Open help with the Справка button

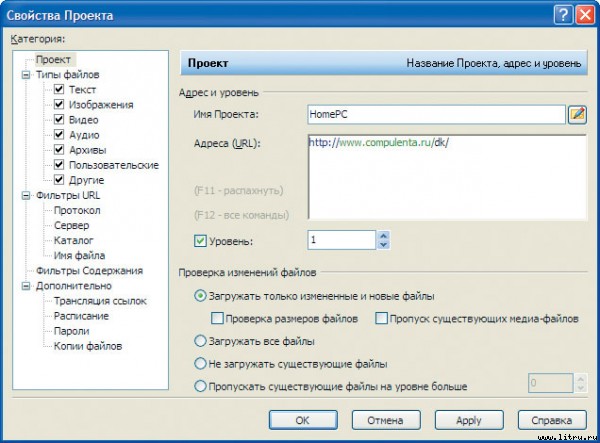coord(552,420)
